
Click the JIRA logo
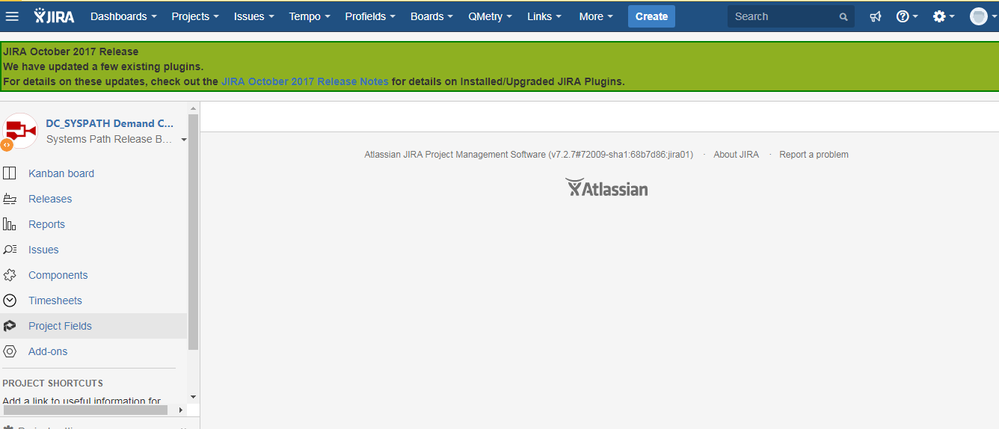(x=54, y=17)
